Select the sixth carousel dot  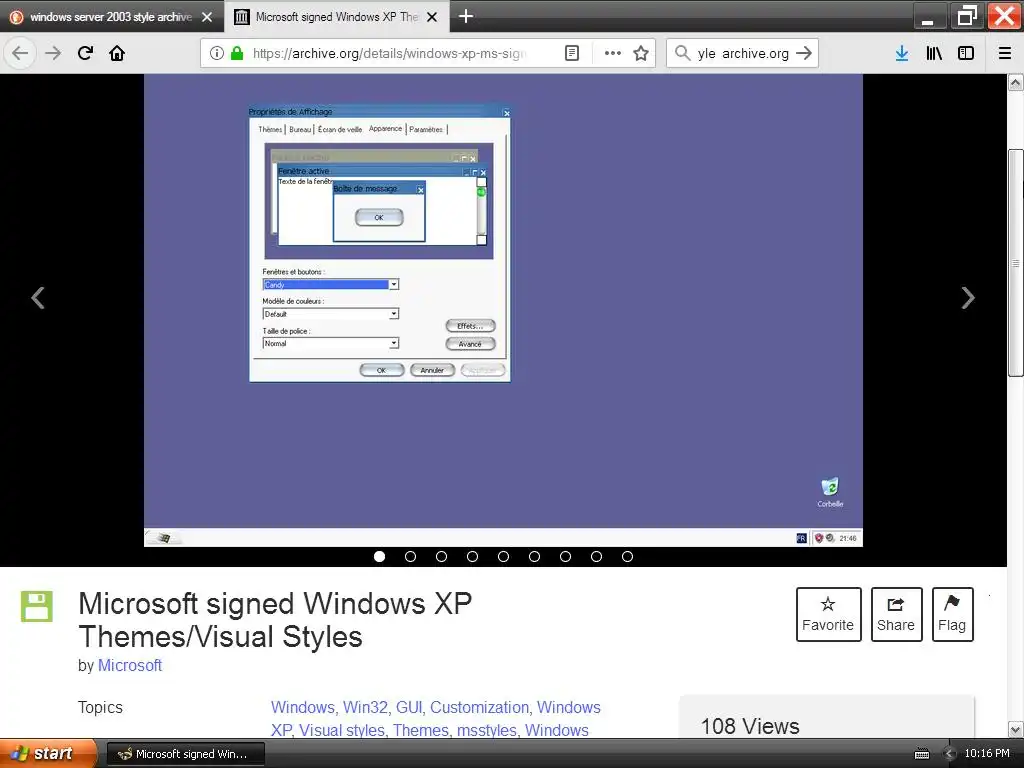(534, 556)
